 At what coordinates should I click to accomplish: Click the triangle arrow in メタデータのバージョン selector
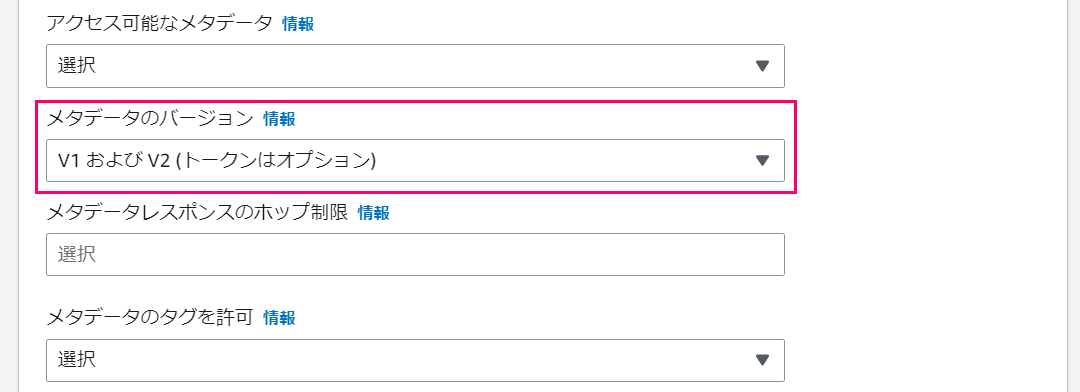click(762, 161)
